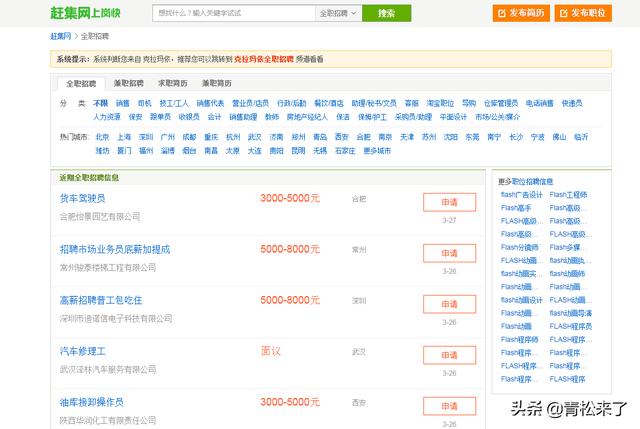Apply for the 货车驾驶员 job

[449, 202]
